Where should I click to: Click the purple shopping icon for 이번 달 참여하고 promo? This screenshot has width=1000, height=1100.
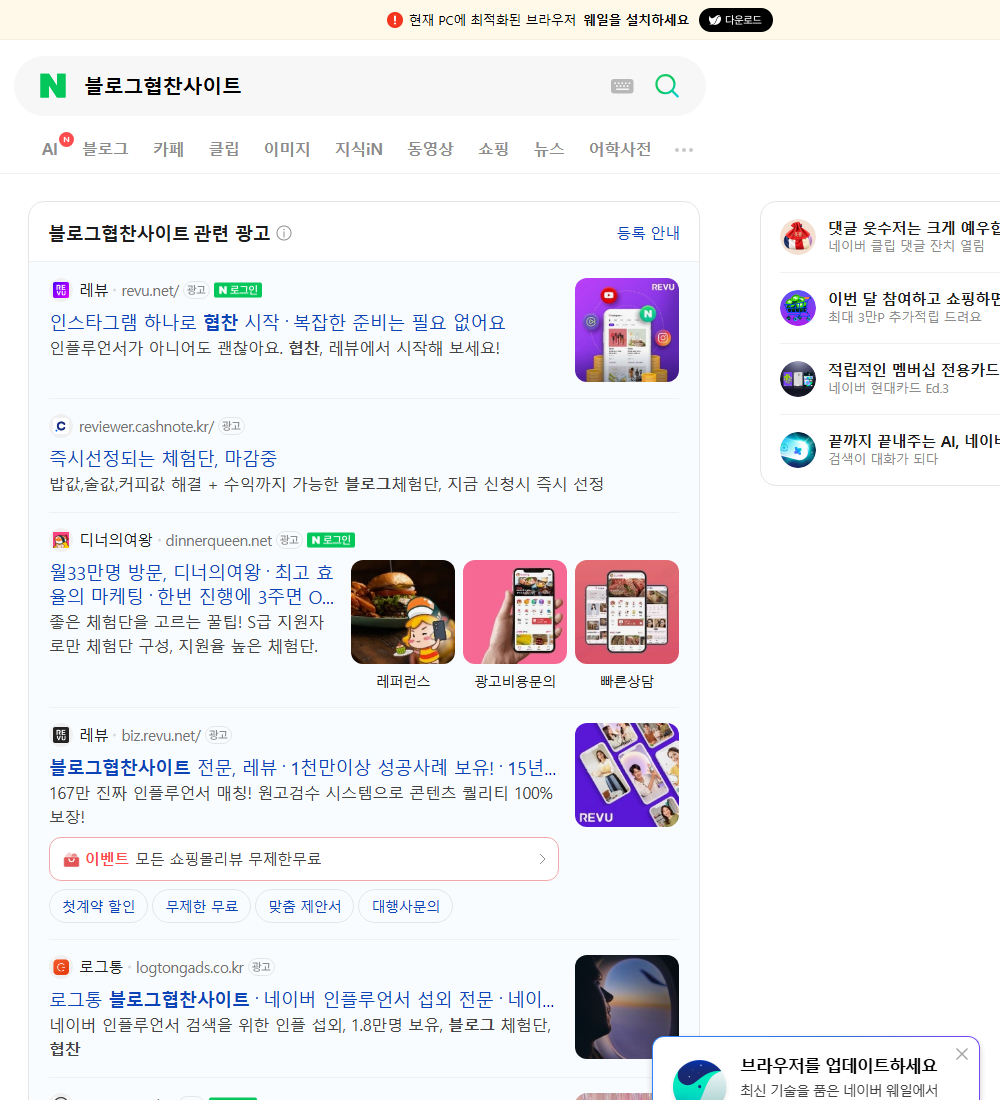(798, 307)
